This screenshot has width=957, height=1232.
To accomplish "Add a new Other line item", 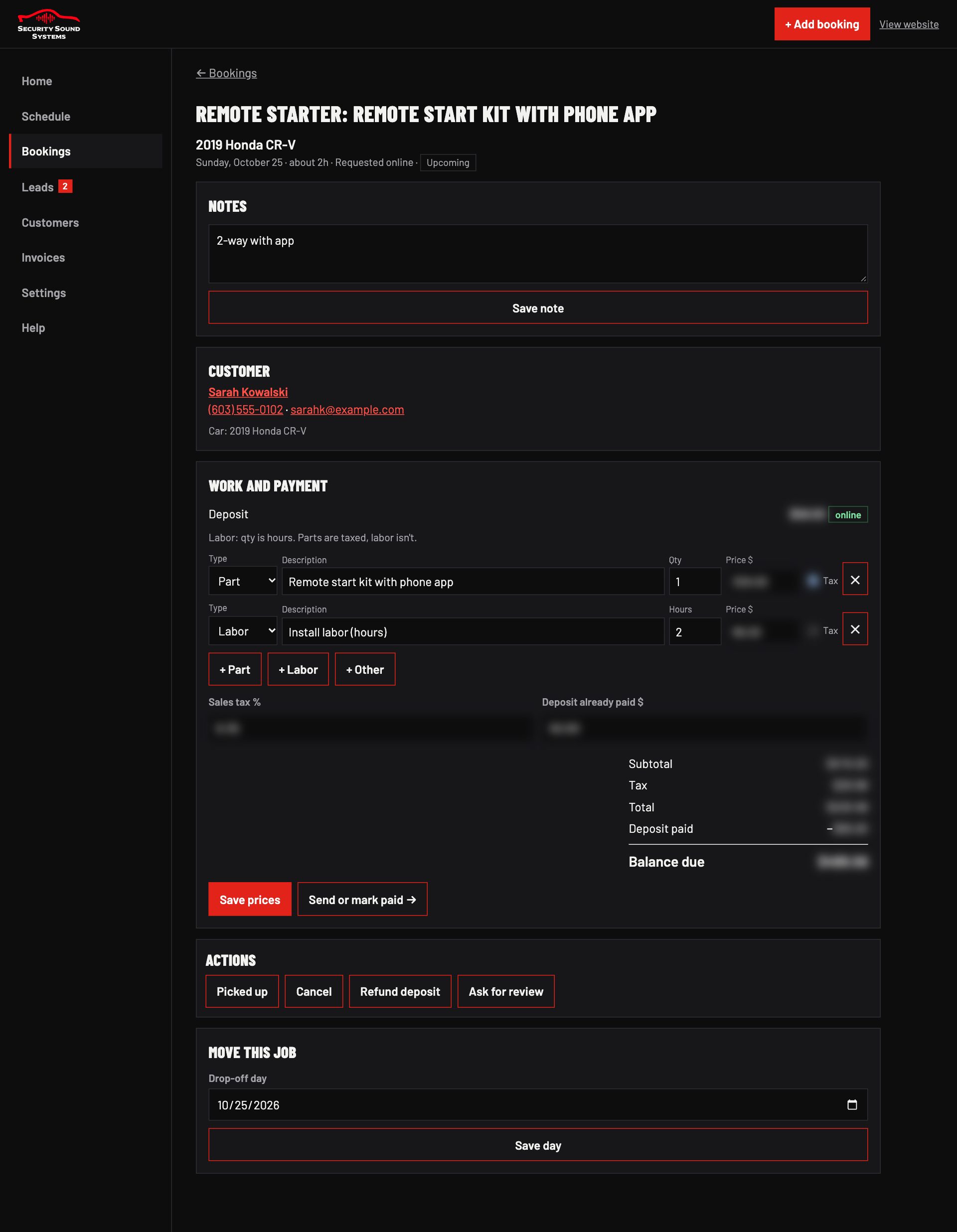I will tap(364, 670).
